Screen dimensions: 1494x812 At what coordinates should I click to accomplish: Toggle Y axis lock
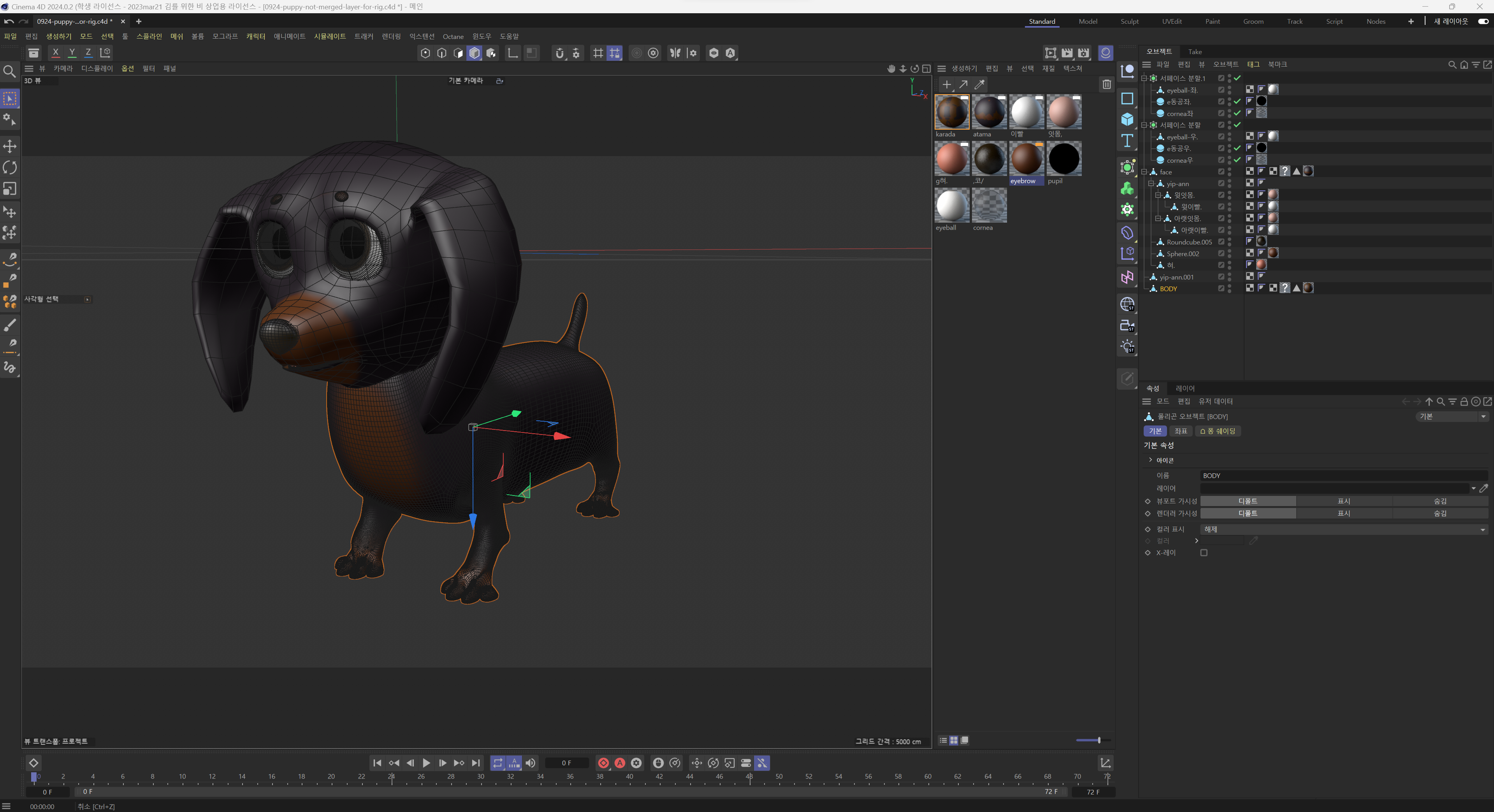point(72,52)
